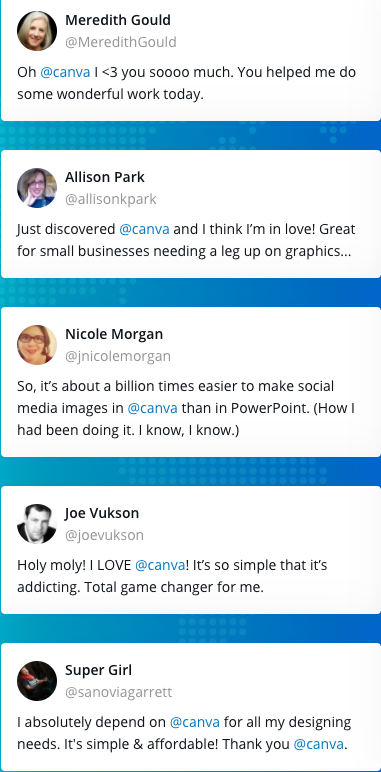This screenshot has height=772, width=381.
Task: Click Allison Park's profile avatar
Action: click(x=37, y=188)
